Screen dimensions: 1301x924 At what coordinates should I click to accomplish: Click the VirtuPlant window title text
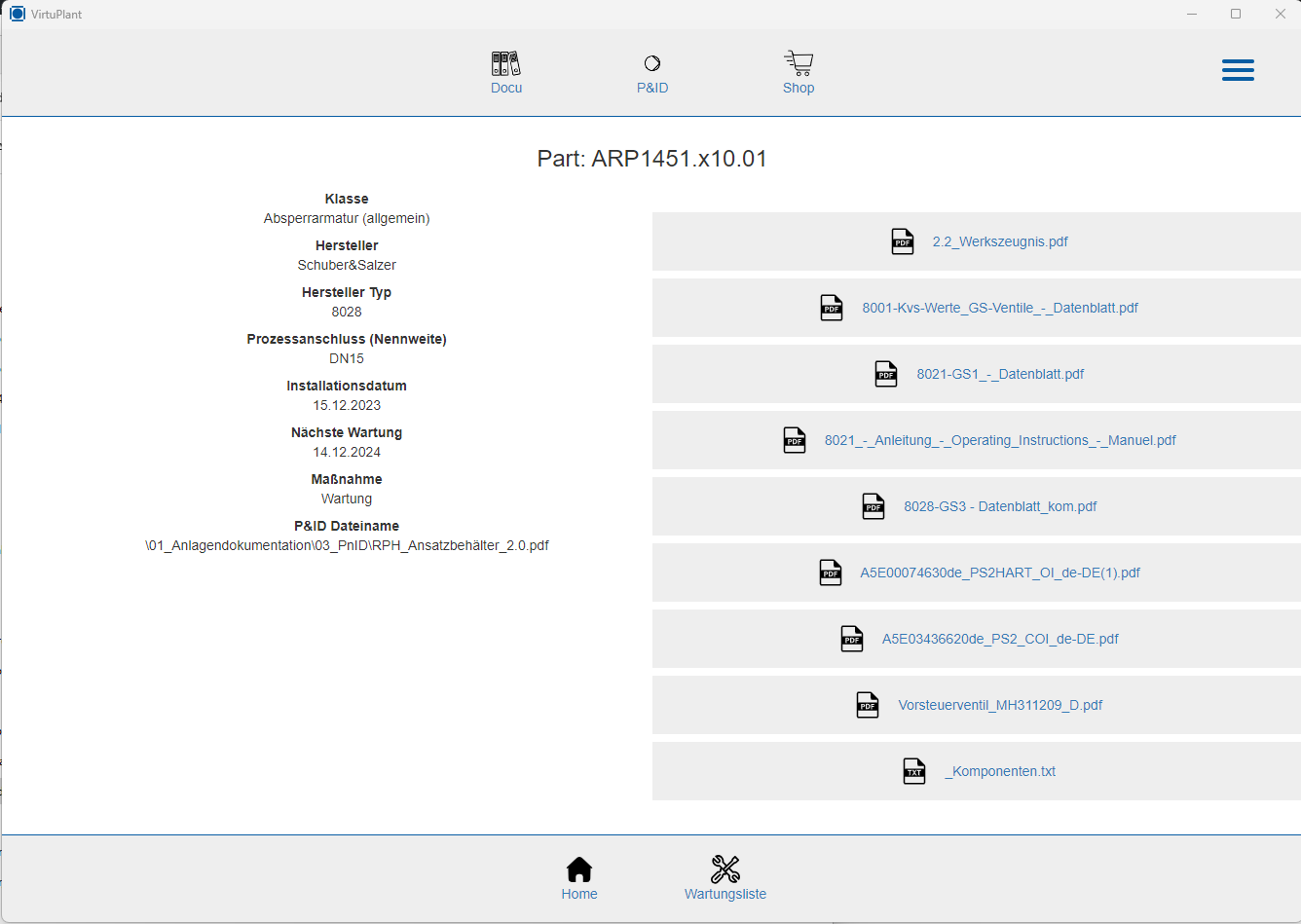[56, 15]
